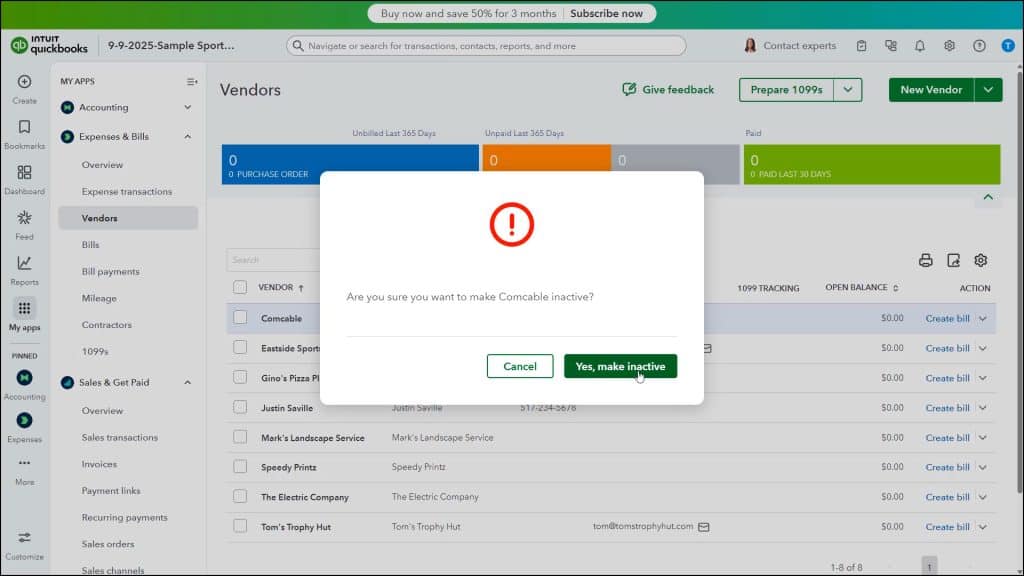Viewport: 1024px width, 576px height.
Task: Expand the Accounting section
Action: coord(187,107)
